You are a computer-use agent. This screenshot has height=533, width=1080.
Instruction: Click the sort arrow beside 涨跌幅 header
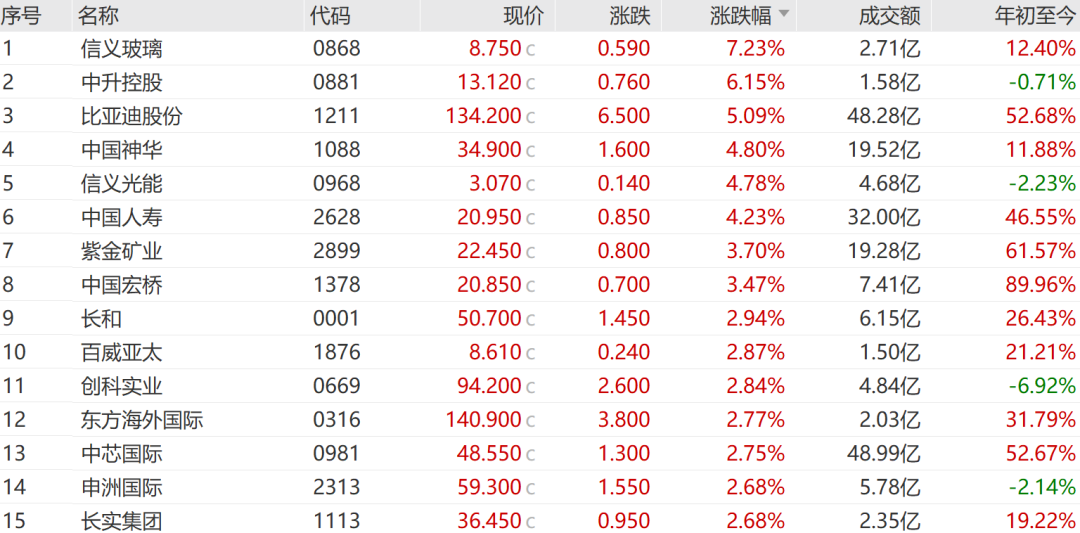(x=784, y=15)
